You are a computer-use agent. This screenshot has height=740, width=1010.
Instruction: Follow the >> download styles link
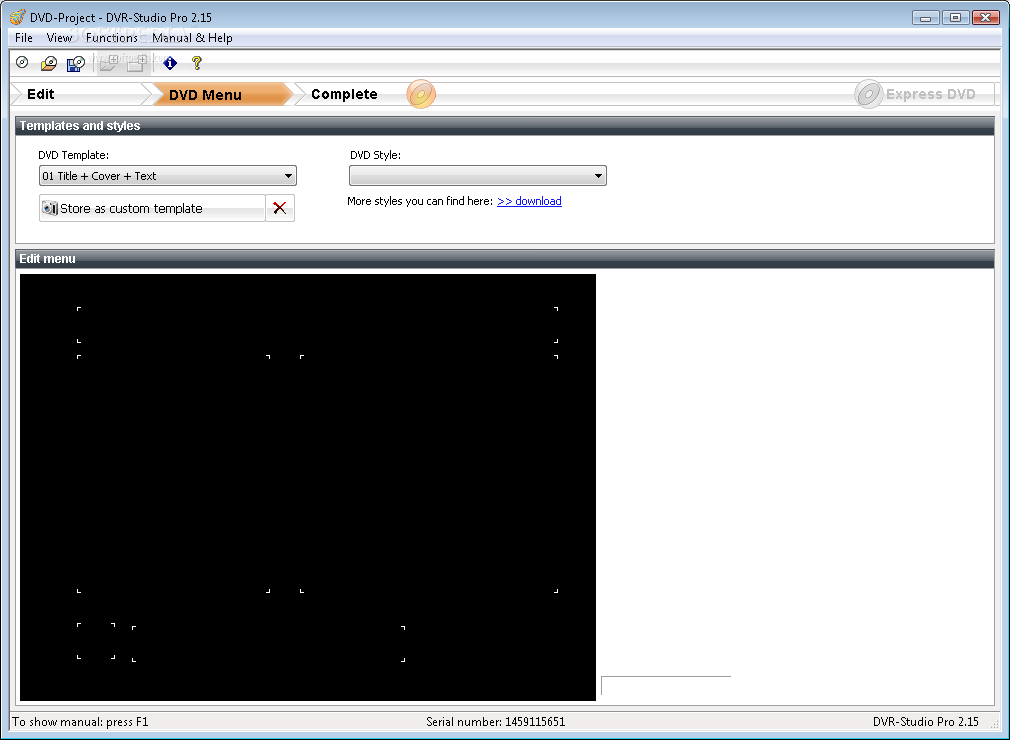[x=529, y=201]
